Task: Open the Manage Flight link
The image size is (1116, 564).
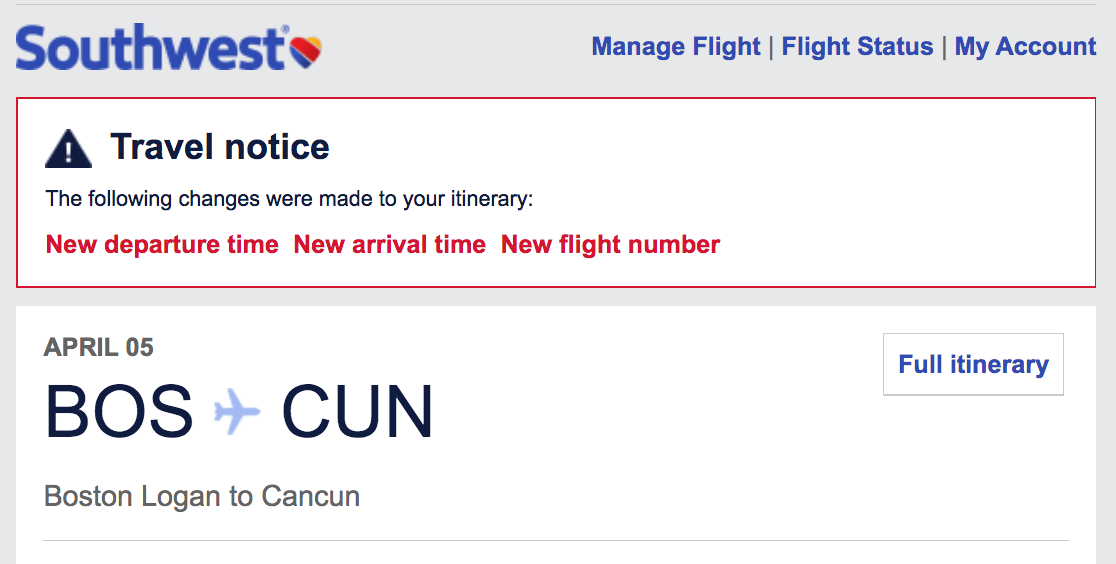Action: [x=676, y=46]
